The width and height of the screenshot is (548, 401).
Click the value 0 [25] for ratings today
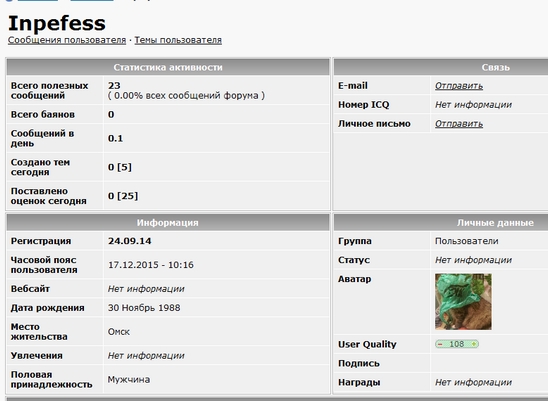(x=123, y=196)
